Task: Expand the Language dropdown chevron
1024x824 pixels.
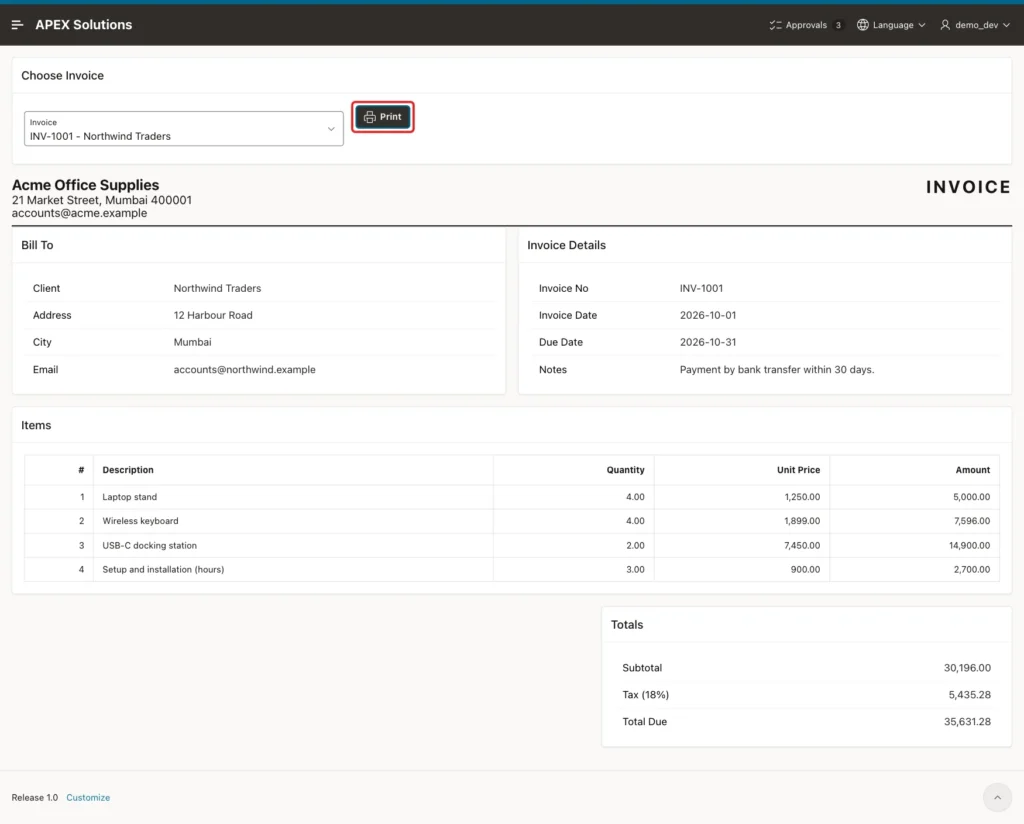Action: coord(921,25)
